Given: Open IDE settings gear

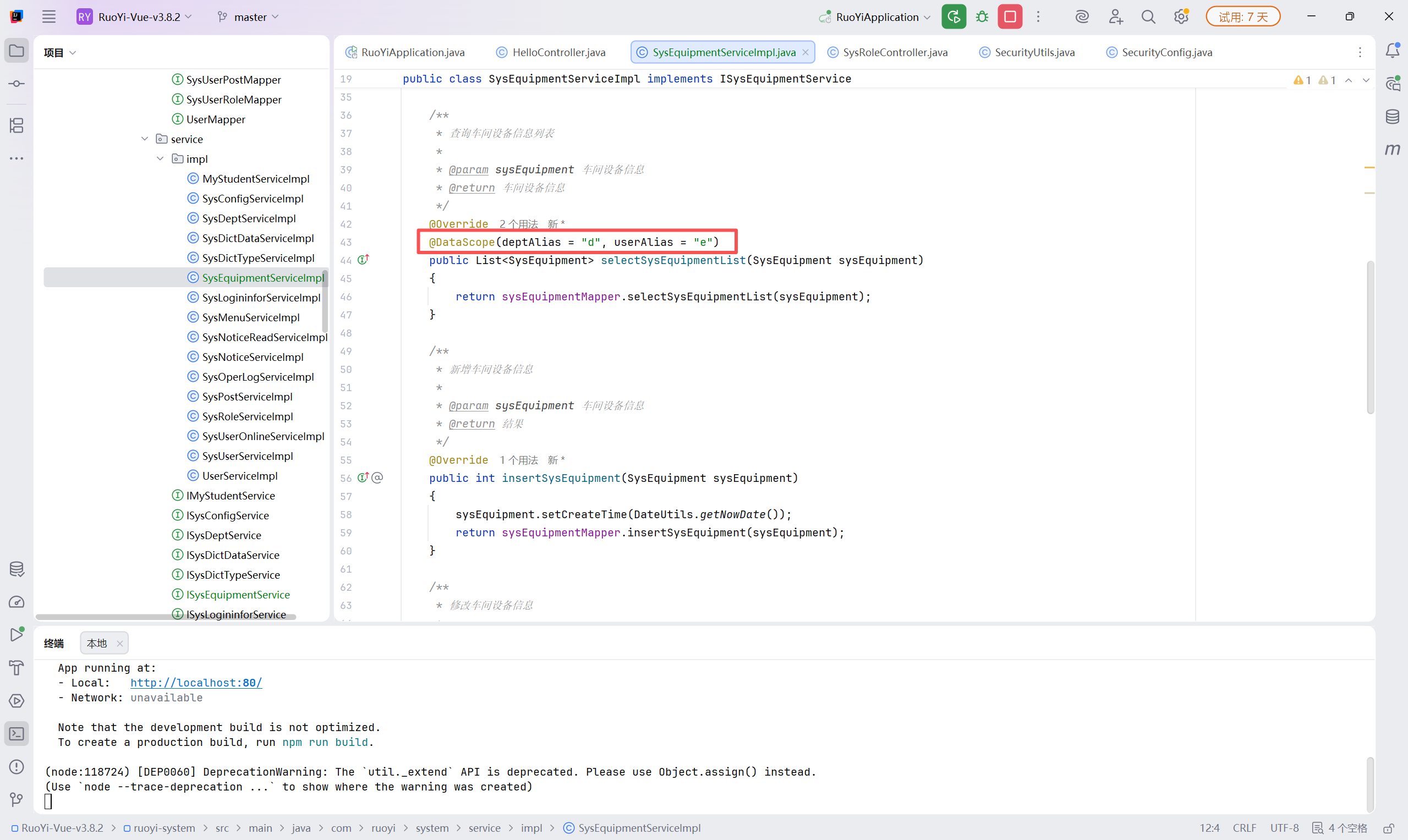Looking at the screenshot, I should (x=1181, y=17).
